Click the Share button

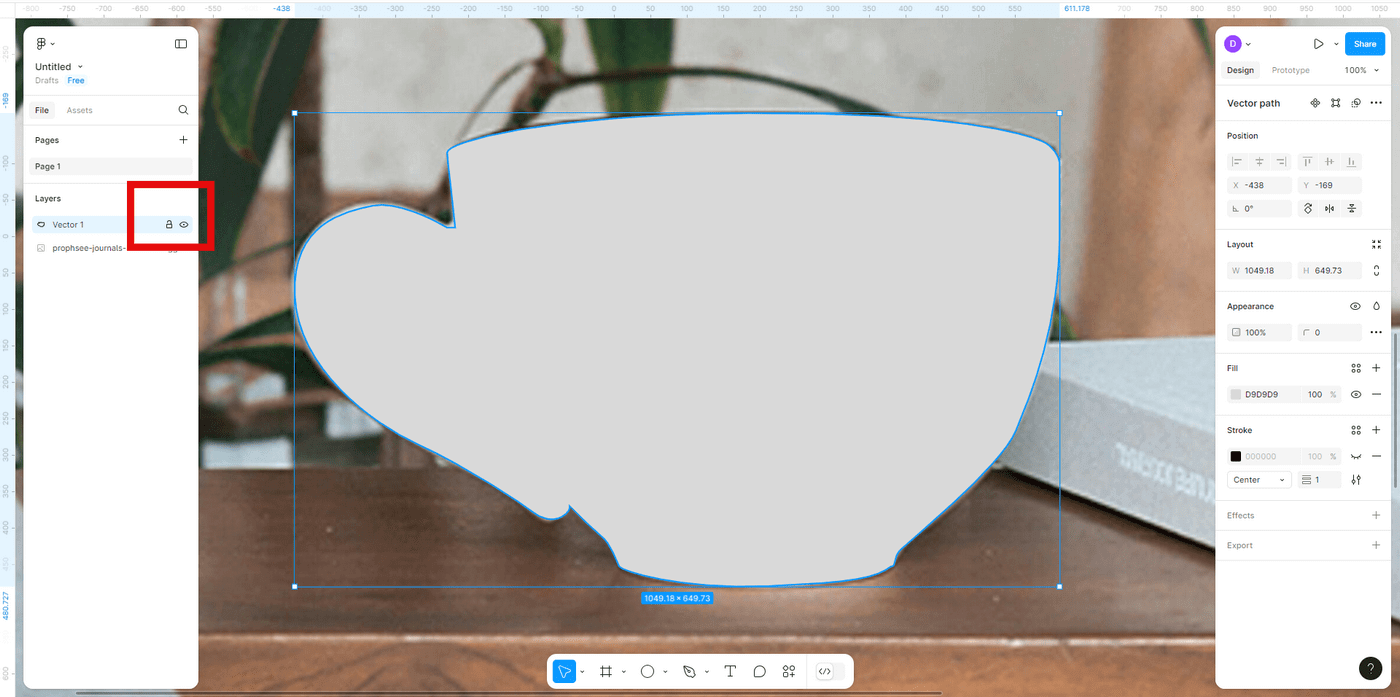pos(1365,44)
